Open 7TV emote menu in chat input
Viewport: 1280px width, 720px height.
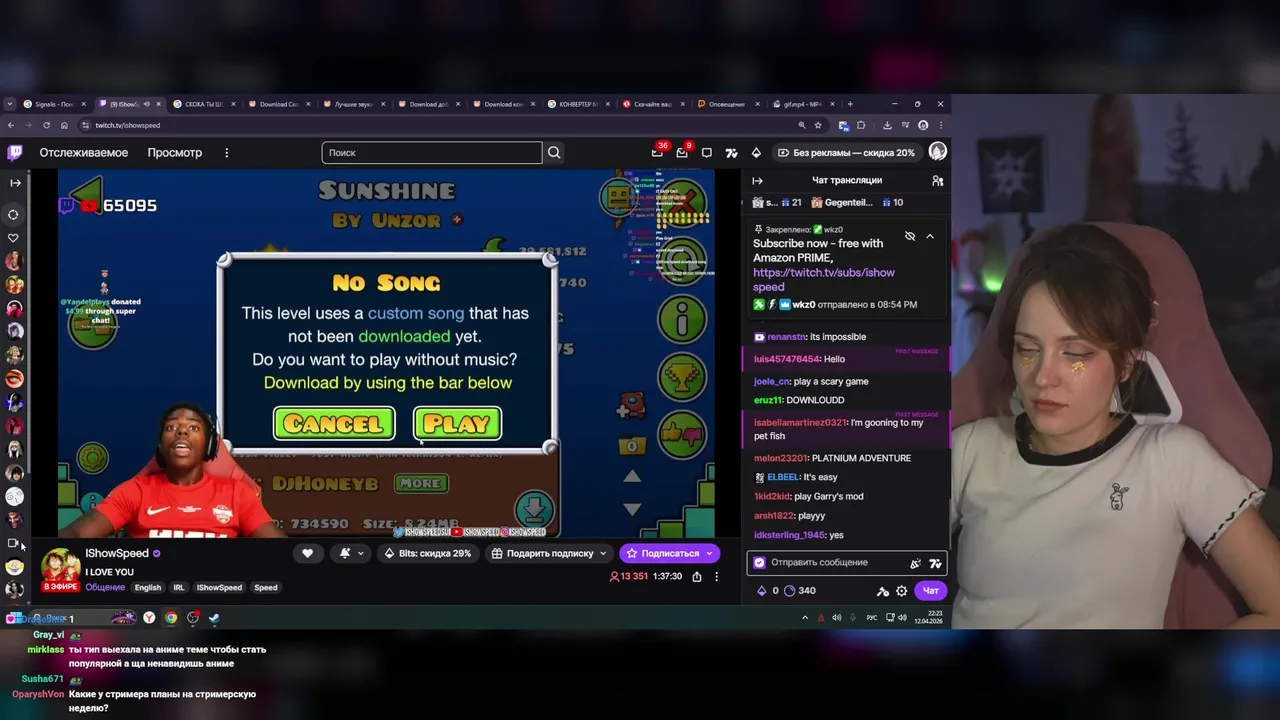click(935, 563)
